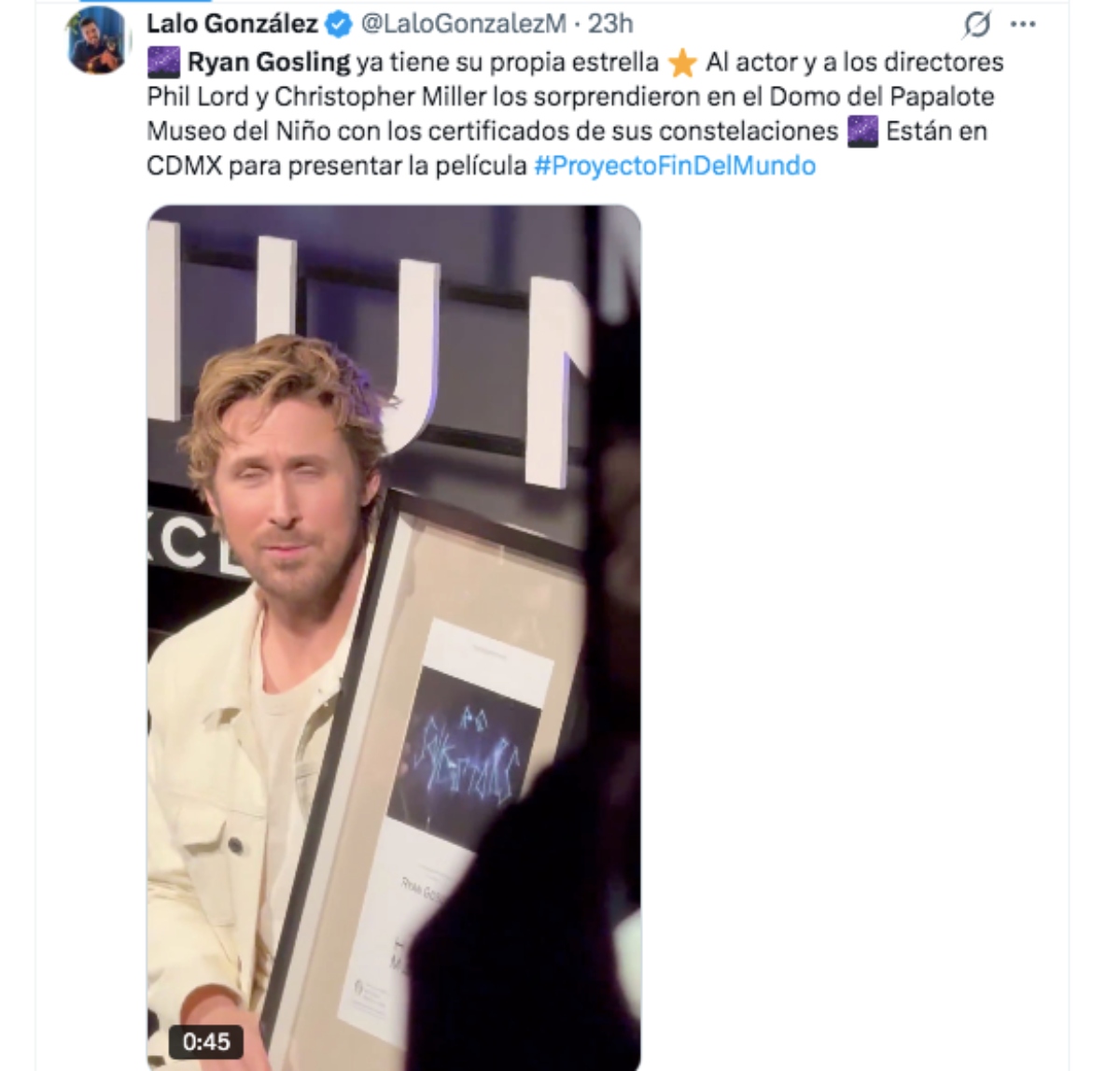Viewport: 1120px width, 1071px height.
Task: Click the galaxy emoji after constelaciones
Action: point(862,132)
